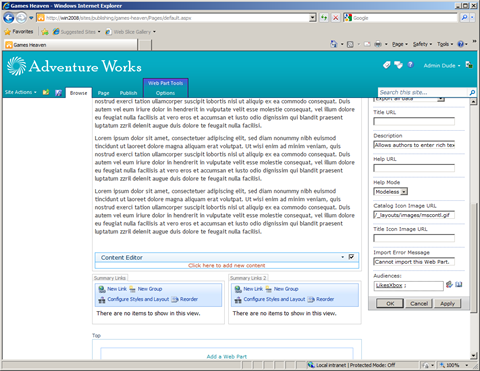Viewport: 480px width, 371px height.
Task: Click the Print icon in command bar
Action: pyautogui.click(x=378, y=44)
